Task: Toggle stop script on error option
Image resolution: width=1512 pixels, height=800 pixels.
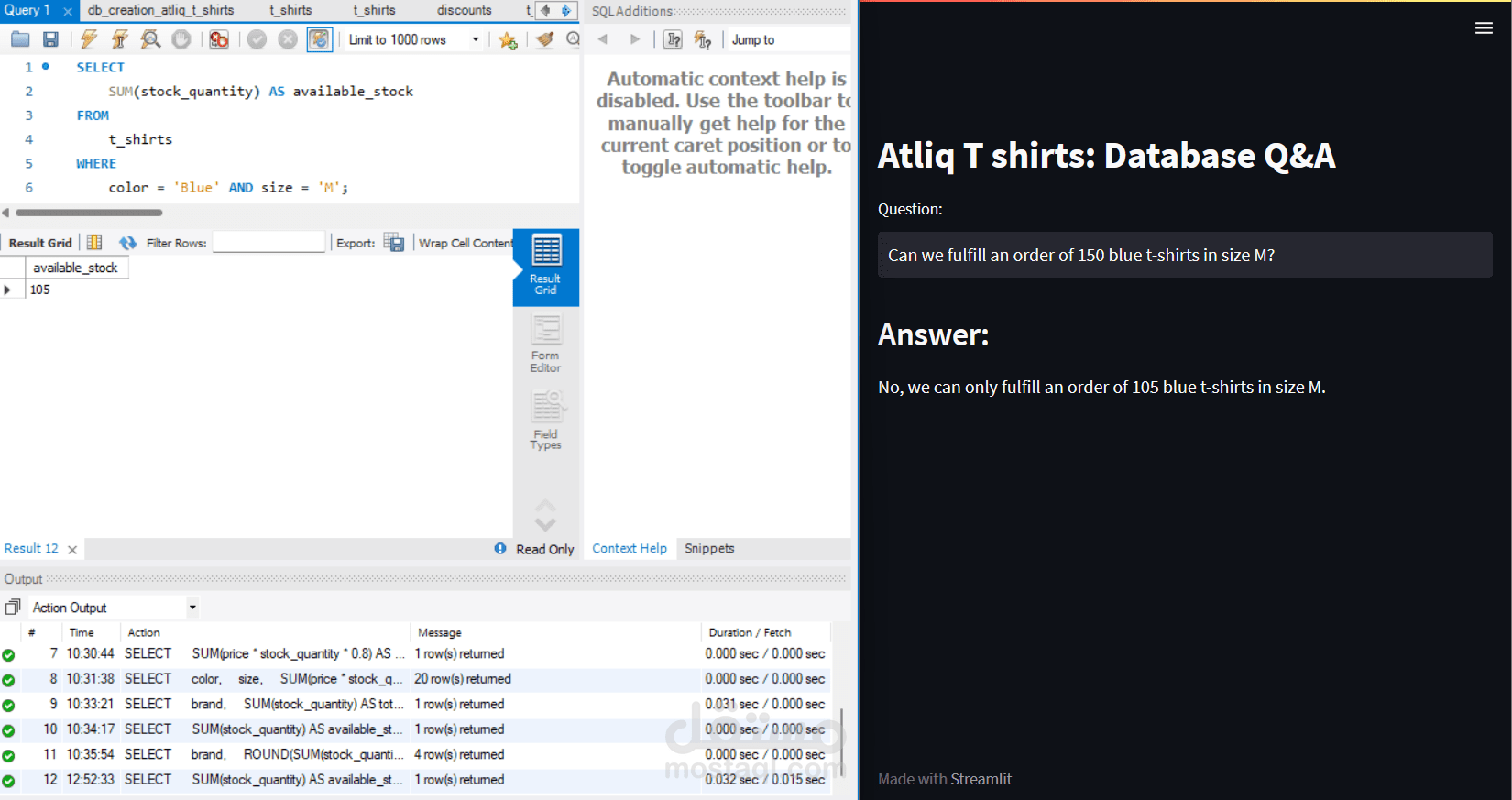Action: pyautogui.click(x=218, y=39)
